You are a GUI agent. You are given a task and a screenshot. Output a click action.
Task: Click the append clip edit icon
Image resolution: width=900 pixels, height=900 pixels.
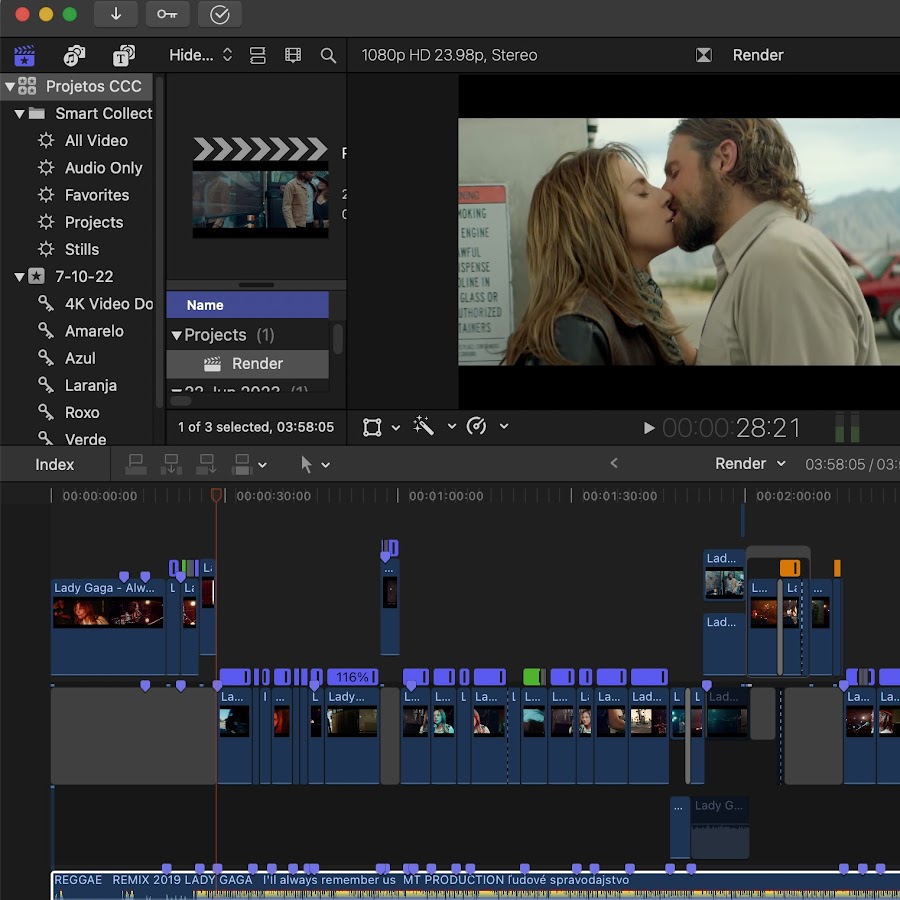[206, 464]
